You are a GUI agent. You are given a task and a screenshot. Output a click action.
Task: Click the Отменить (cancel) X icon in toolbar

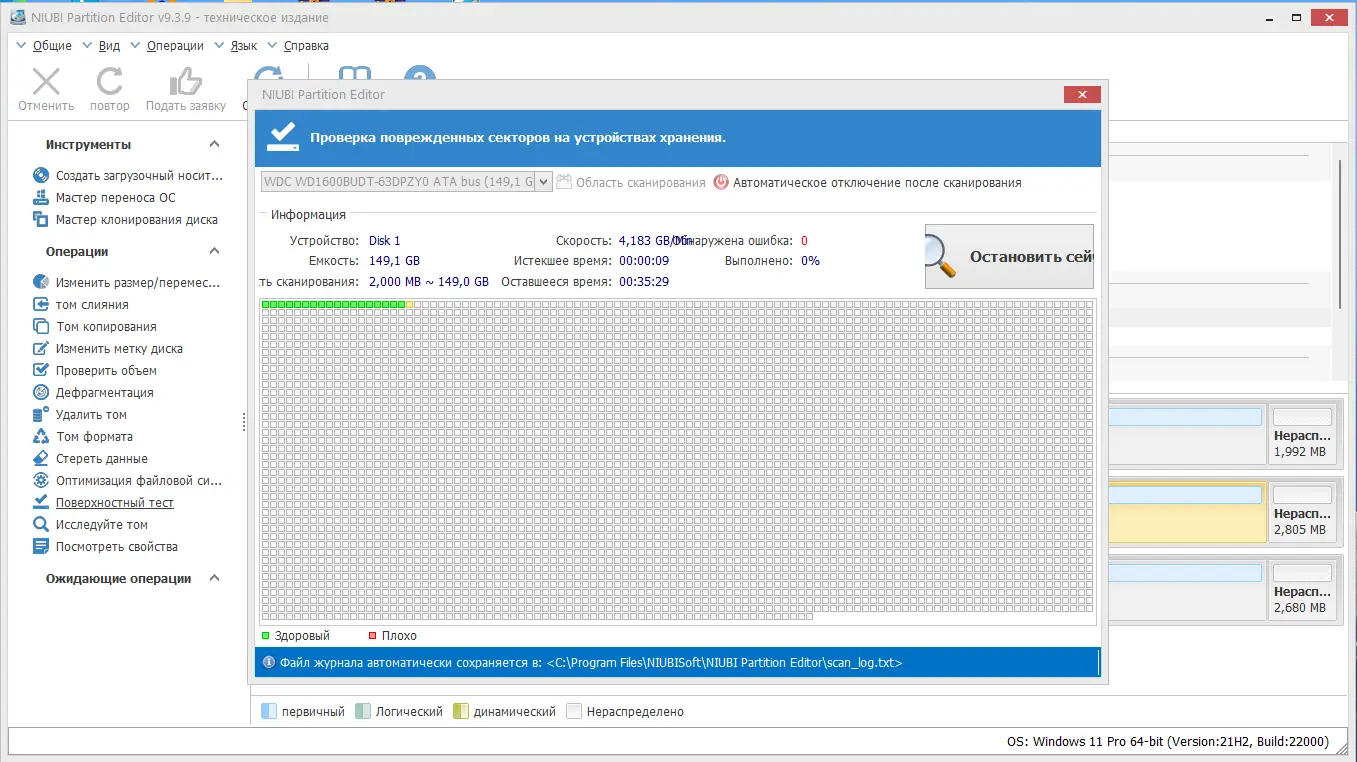coord(46,82)
